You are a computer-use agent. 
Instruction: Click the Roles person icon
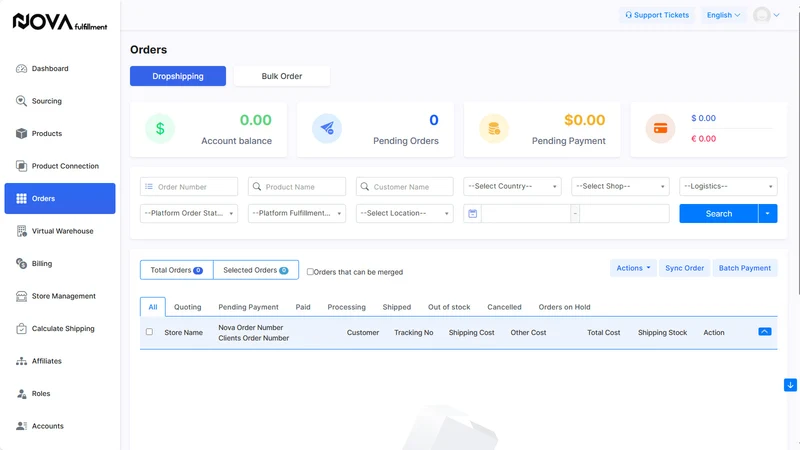point(21,393)
